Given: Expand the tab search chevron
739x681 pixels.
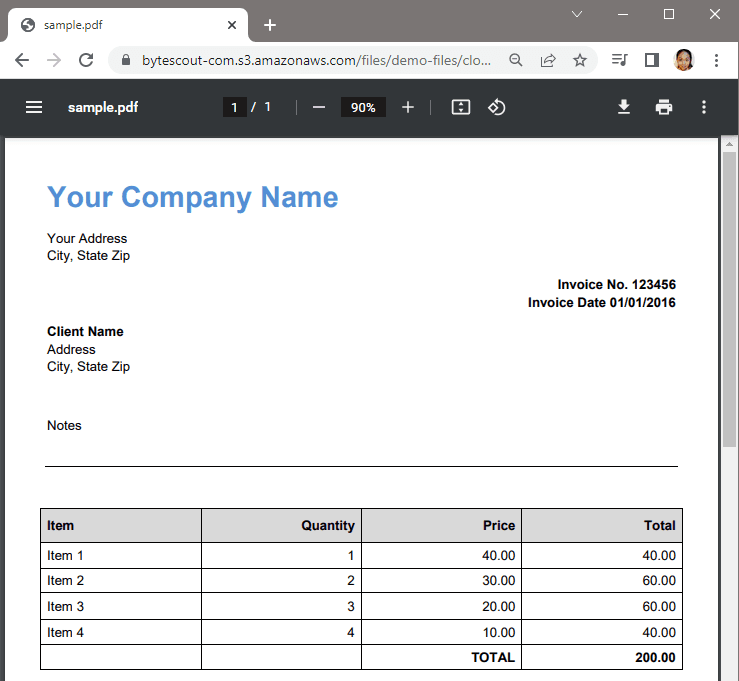Looking at the screenshot, I should click(577, 14).
